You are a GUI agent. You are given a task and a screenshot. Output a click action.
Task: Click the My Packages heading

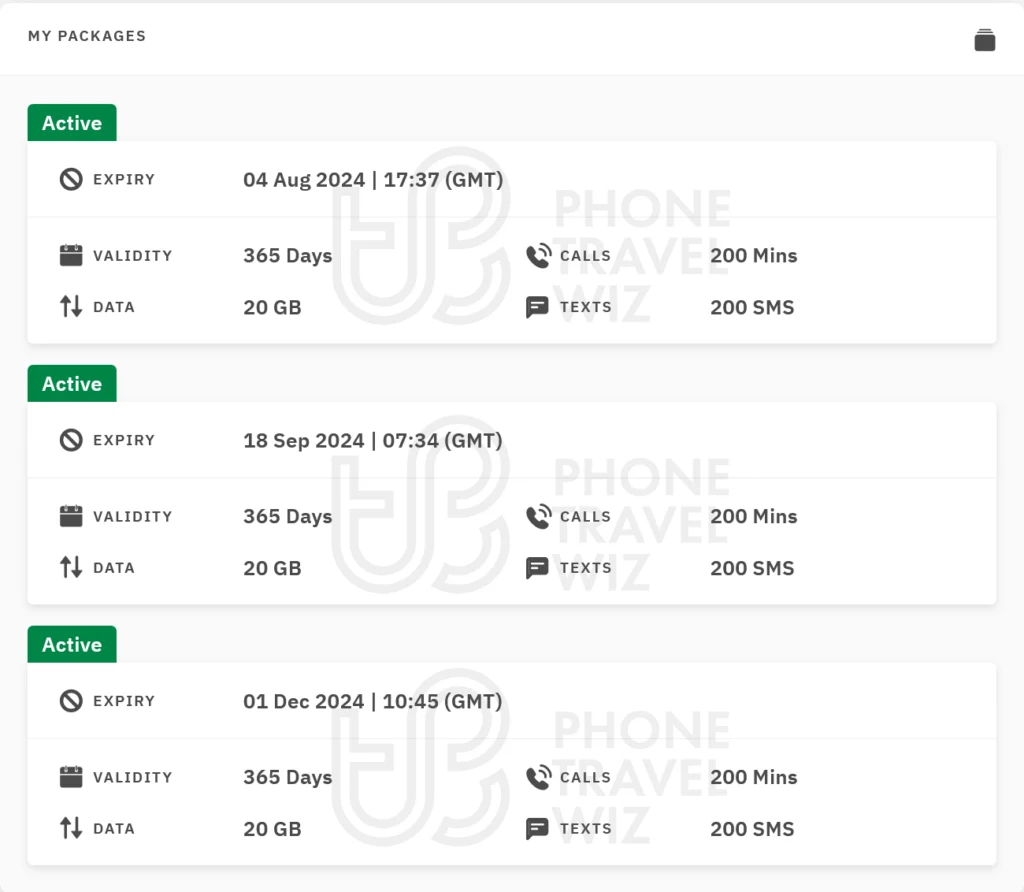[87, 36]
